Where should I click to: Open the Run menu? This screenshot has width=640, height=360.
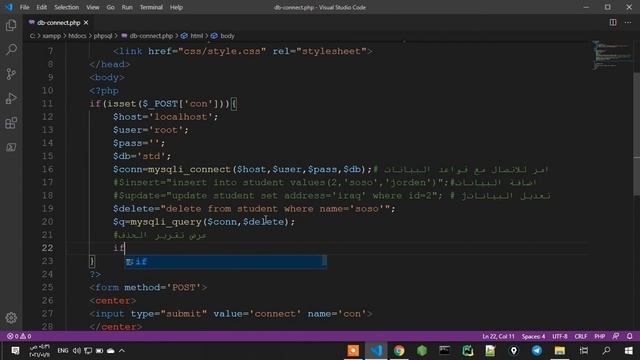(127, 7)
